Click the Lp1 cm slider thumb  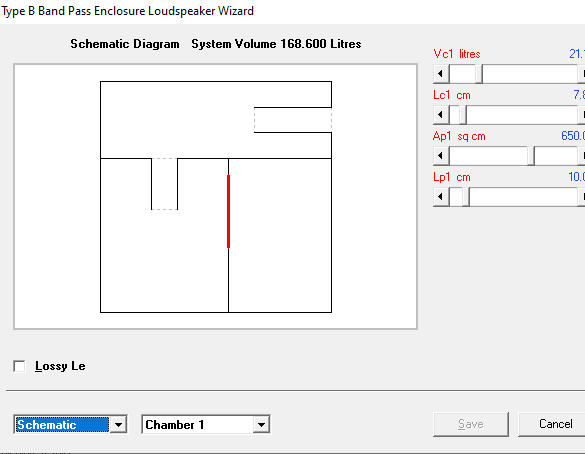pos(466,197)
